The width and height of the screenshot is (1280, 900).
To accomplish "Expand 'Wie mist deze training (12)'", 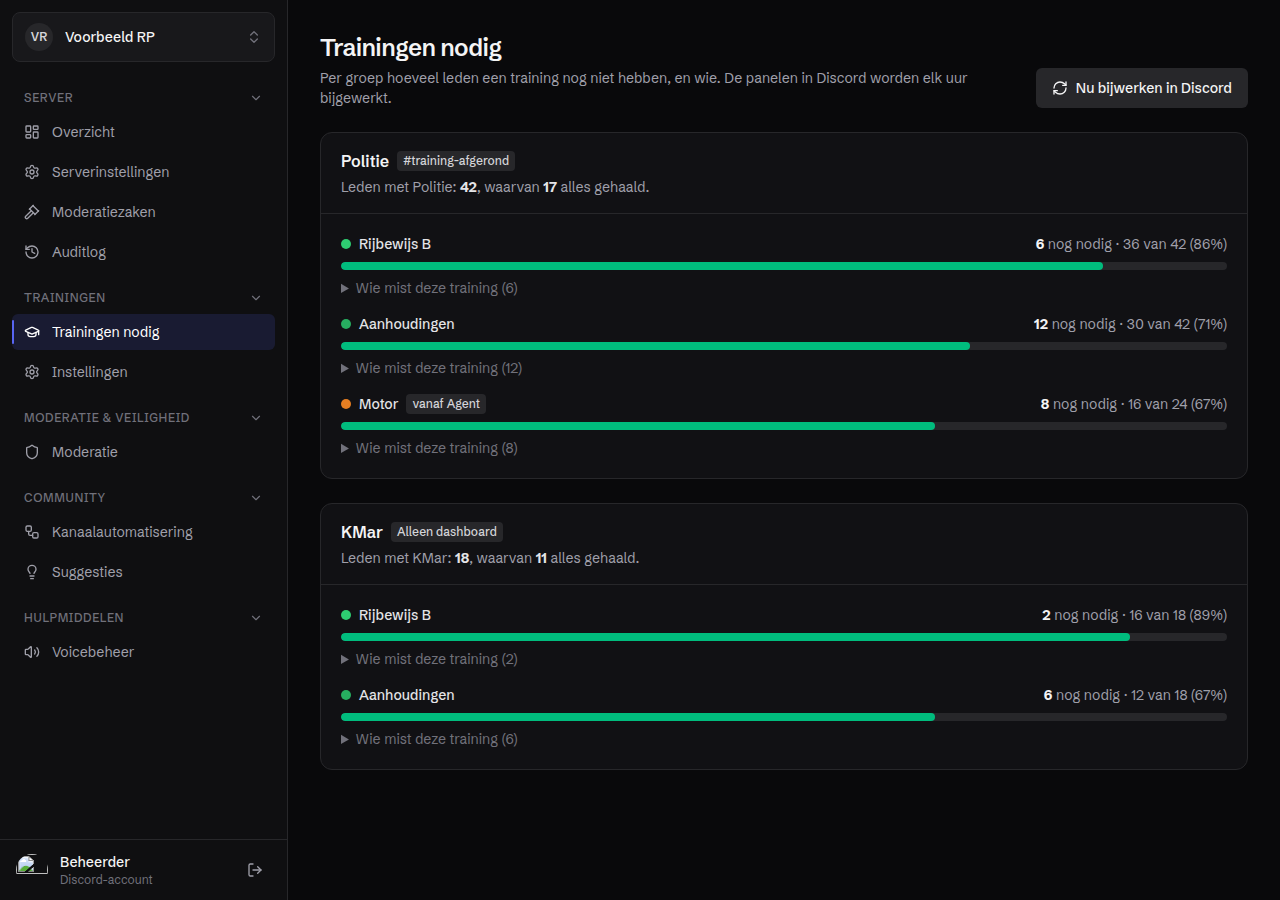I will point(432,368).
